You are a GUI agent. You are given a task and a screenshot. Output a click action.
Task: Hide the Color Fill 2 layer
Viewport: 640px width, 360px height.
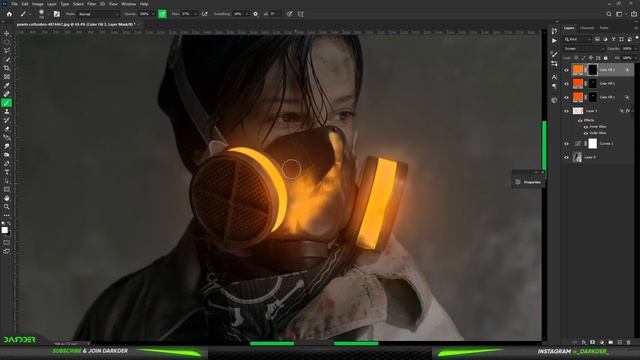pyautogui.click(x=566, y=84)
